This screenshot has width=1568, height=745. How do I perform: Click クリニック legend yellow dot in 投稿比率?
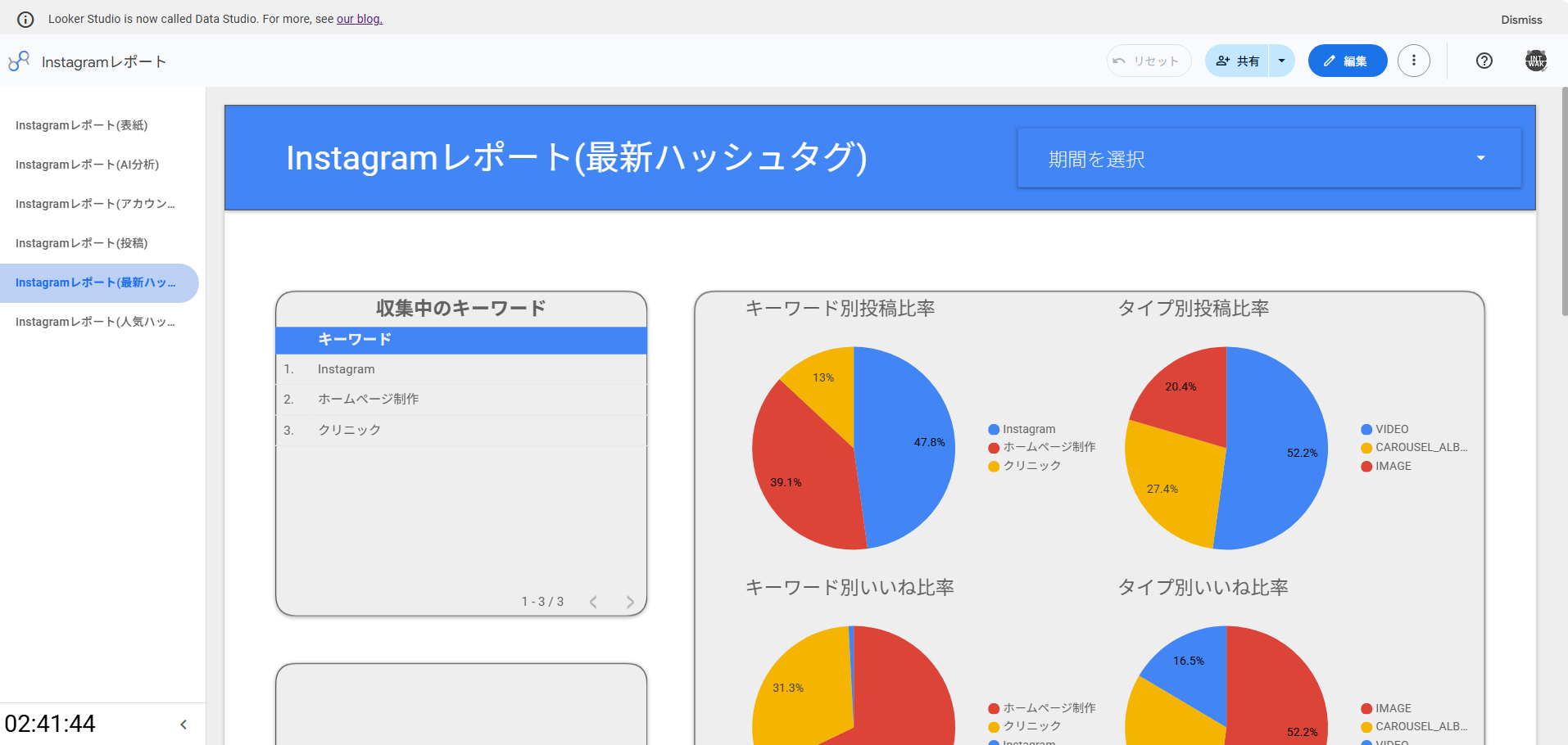click(x=994, y=466)
